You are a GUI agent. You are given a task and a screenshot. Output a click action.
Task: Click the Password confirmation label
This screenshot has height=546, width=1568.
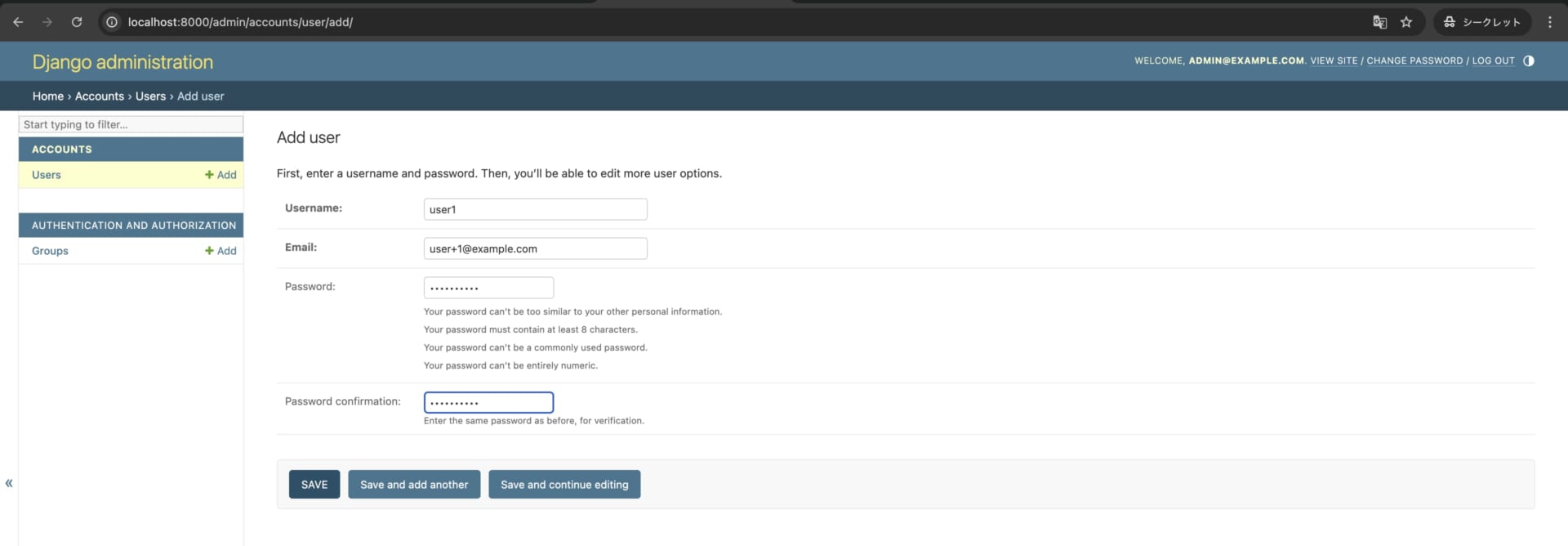(343, 401)
